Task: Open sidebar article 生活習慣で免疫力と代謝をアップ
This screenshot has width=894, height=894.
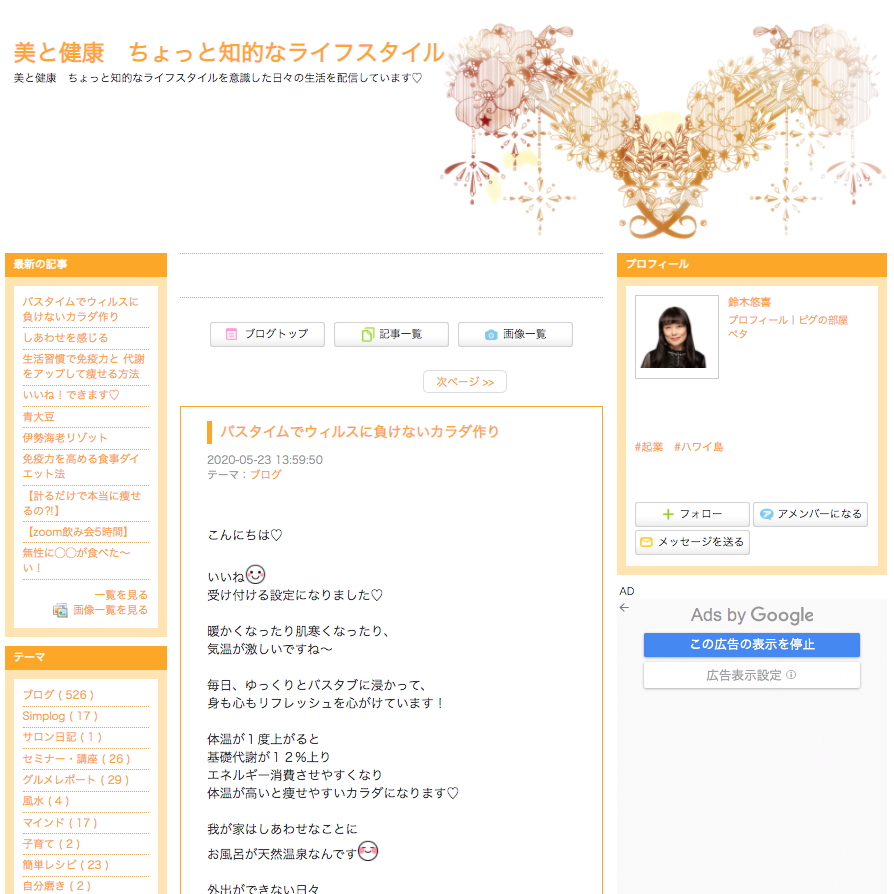Action: click(84, 367)
